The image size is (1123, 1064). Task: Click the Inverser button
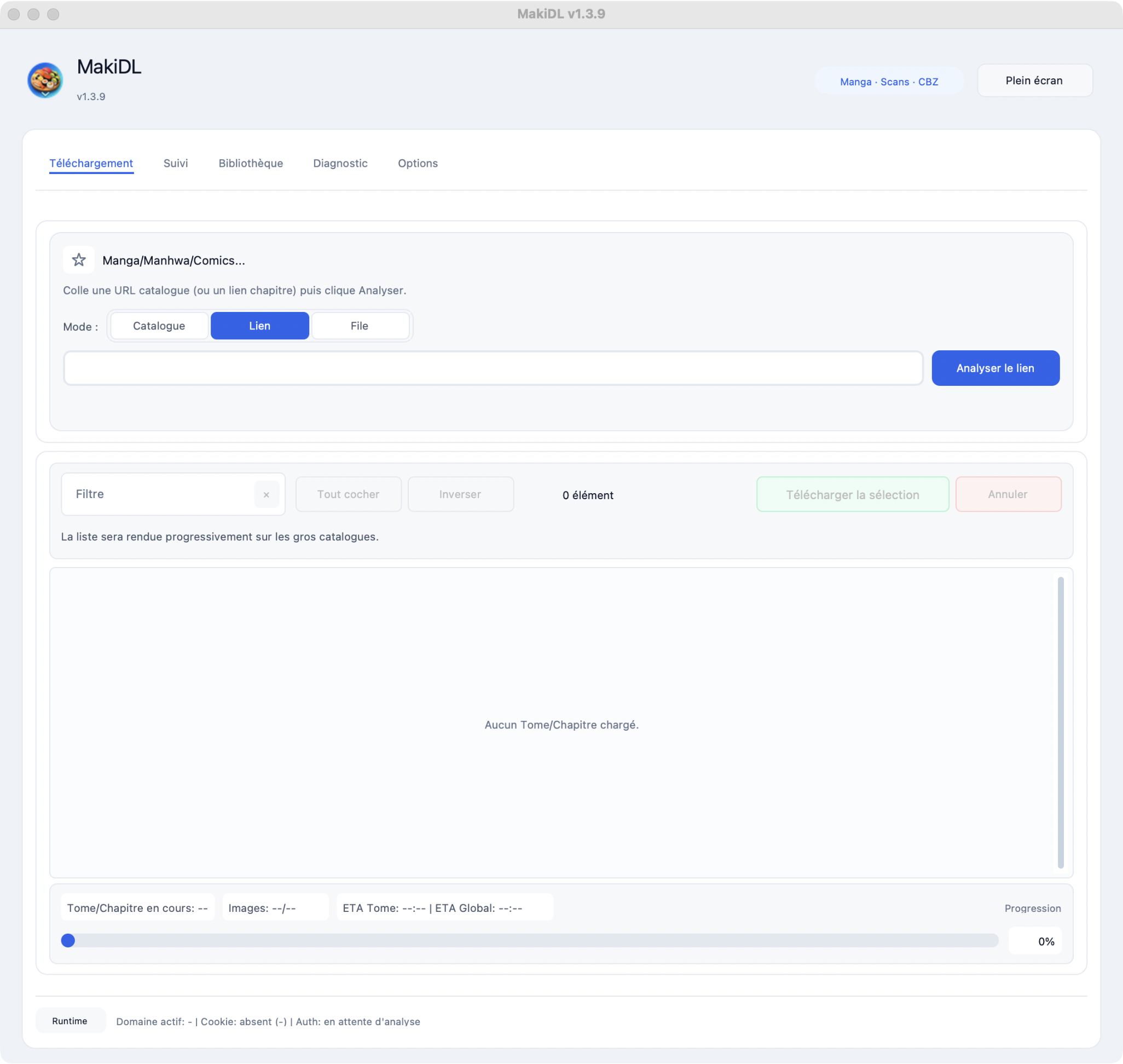pos(460,494)
